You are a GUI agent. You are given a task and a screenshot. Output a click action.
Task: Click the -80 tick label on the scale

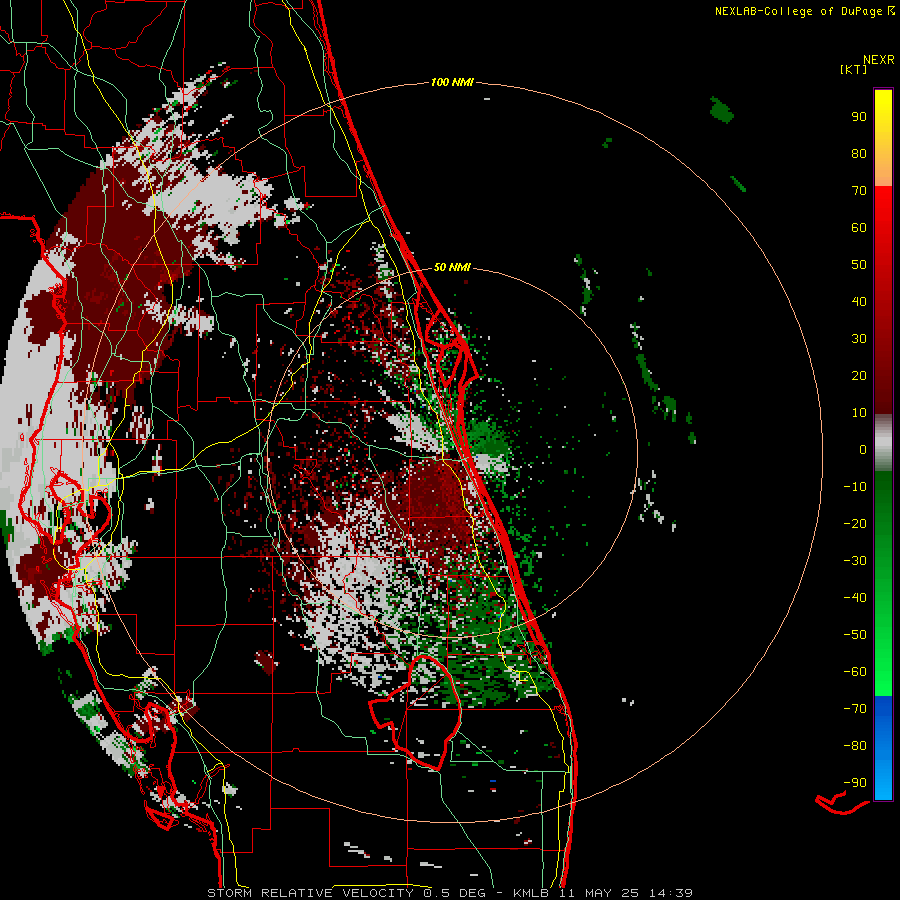pyautogui.click(x=855, y=746)
